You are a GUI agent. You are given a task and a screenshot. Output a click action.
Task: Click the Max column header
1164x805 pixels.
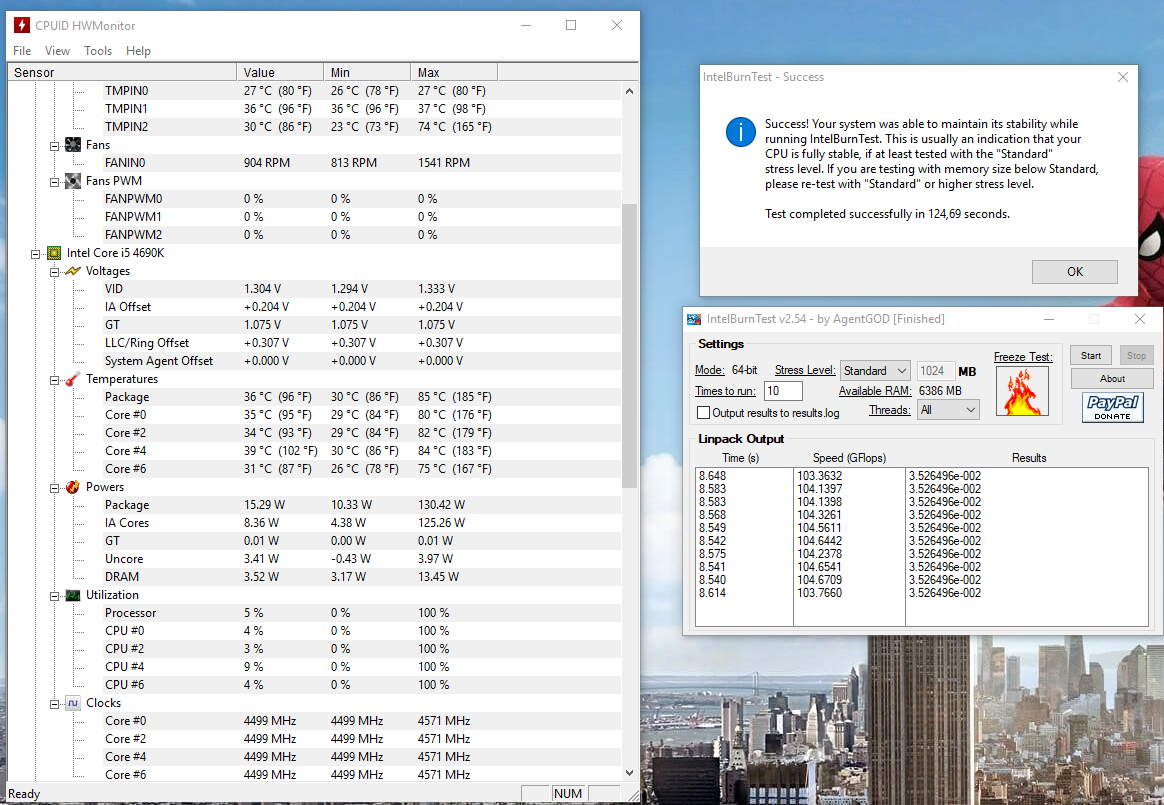click(454, 72)
